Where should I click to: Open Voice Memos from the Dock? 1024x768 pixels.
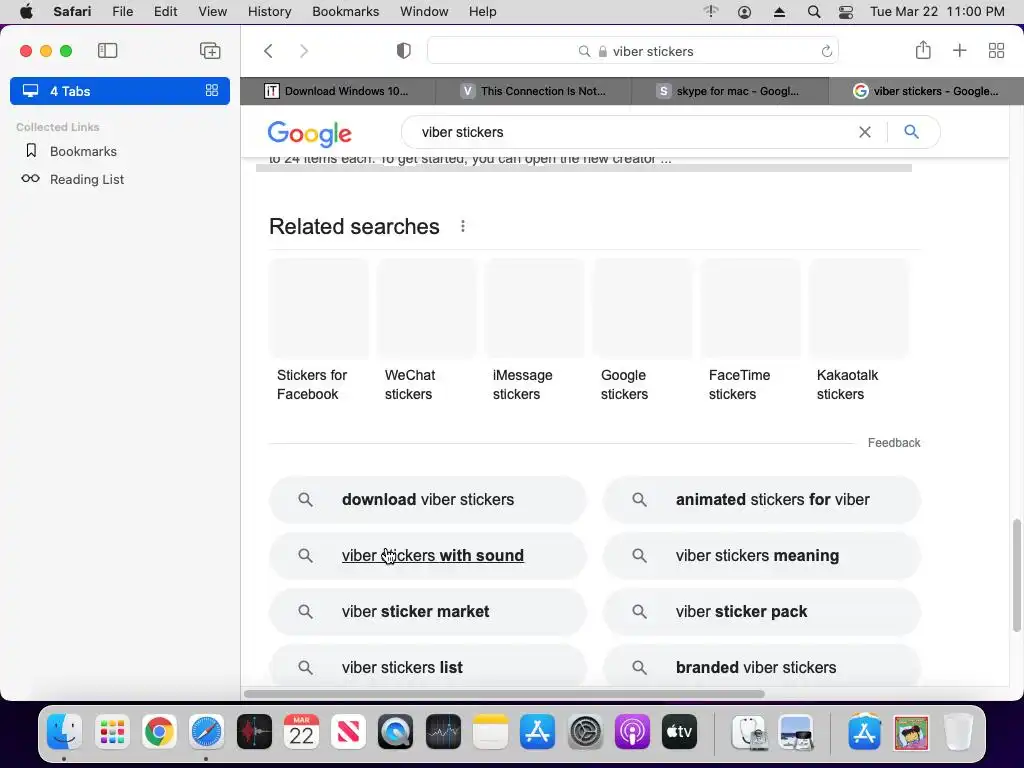[x=254, y=731]
